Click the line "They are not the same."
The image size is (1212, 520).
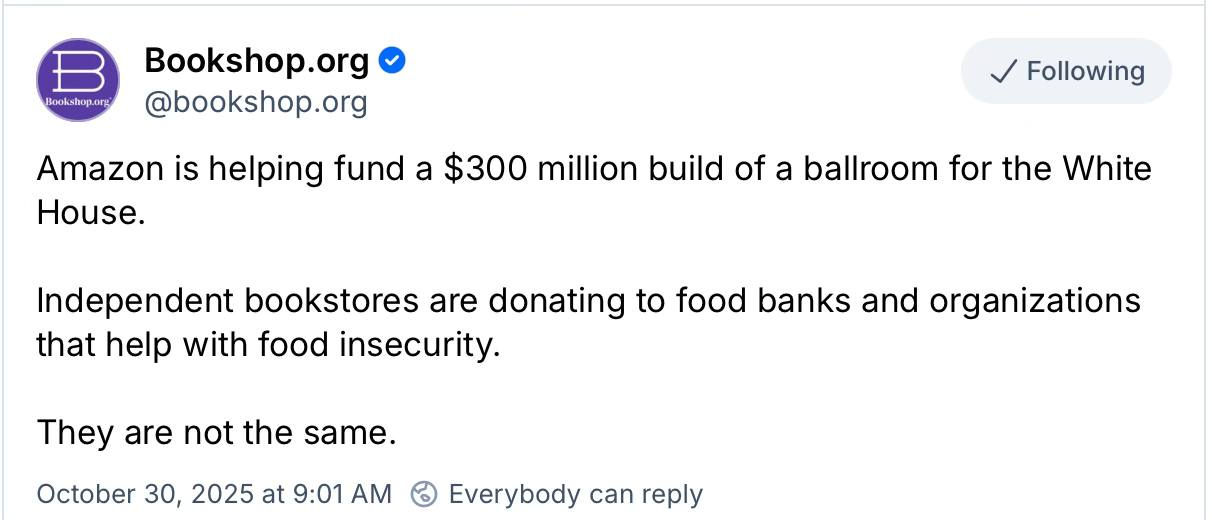[x=217, y=432]
